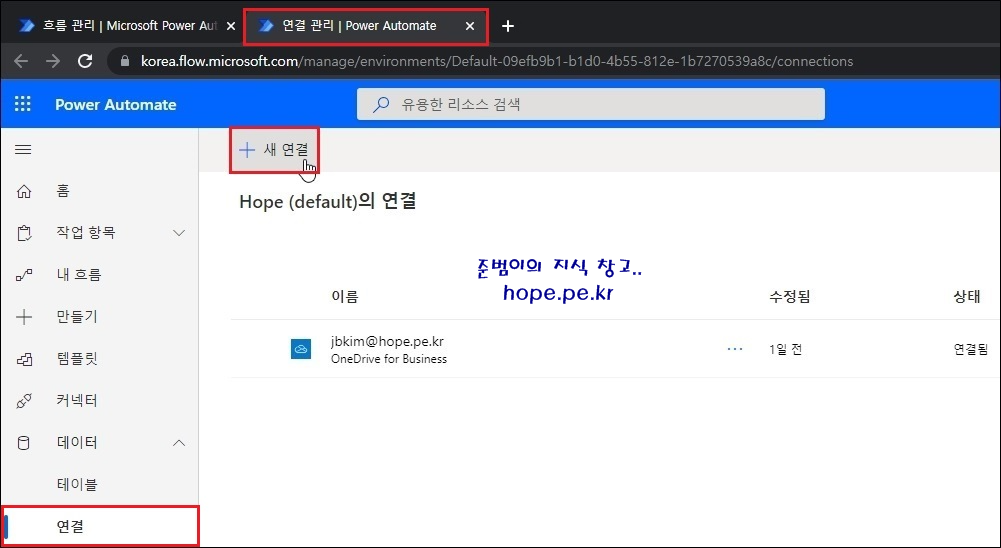Switch to the 흐름 관리 browser tab
Image resolution: width=1001 pixels, height=548 pixels.
[124, 26]
